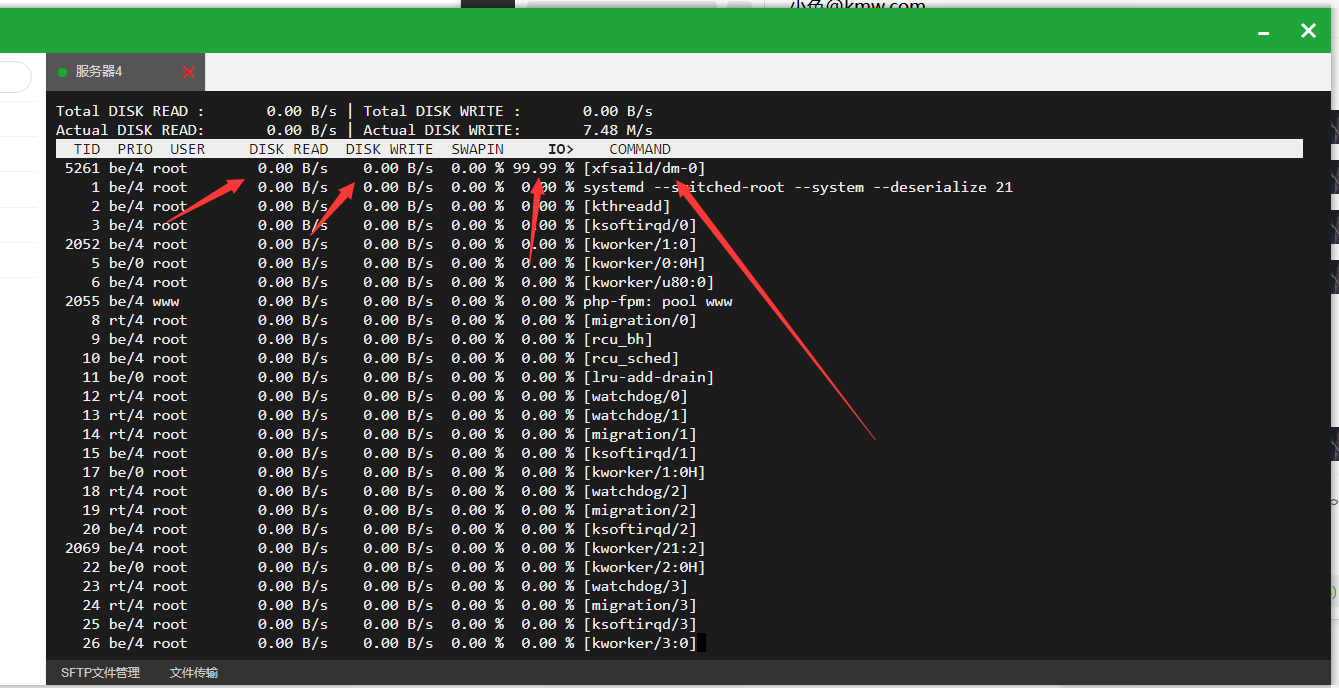Click TID 2055 in the process list

coord(82,301)
